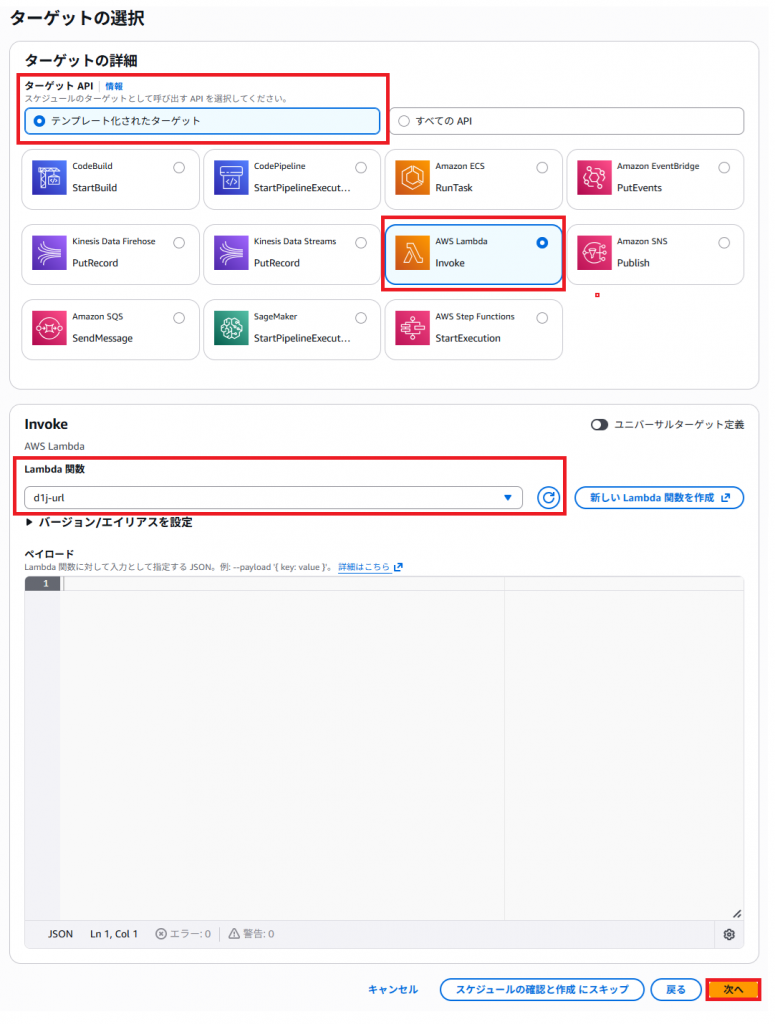Open the Lambda 関数 dropdown showing d1j-url
The width and height of the screenshot is (775, 1024).
[273, 498]
